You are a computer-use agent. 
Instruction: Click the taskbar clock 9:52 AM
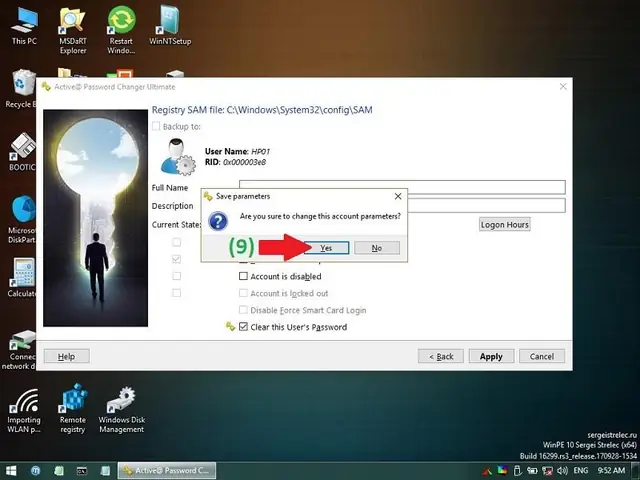(611, 471)
